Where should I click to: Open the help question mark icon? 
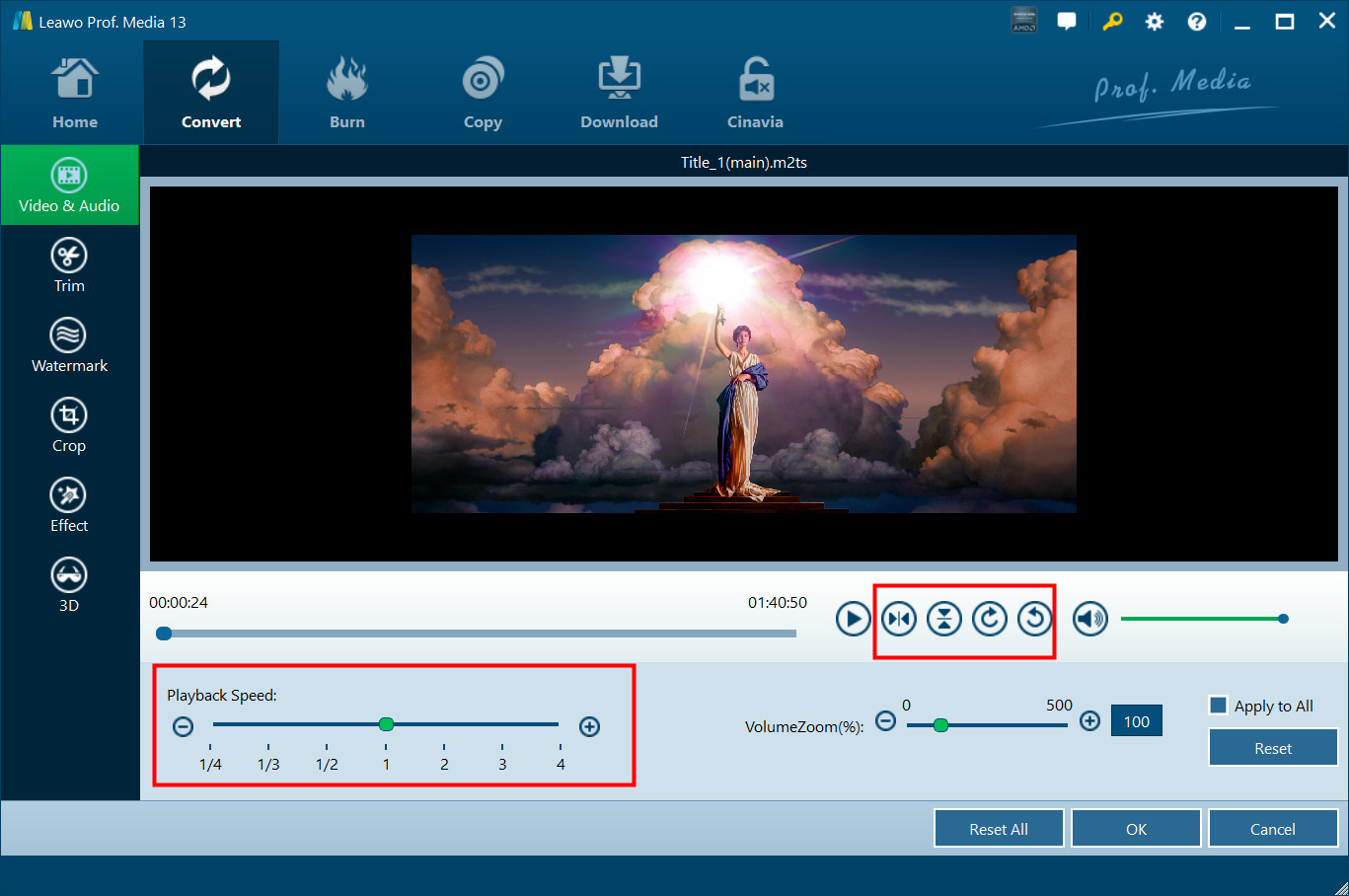click(x=1197, y=21)
